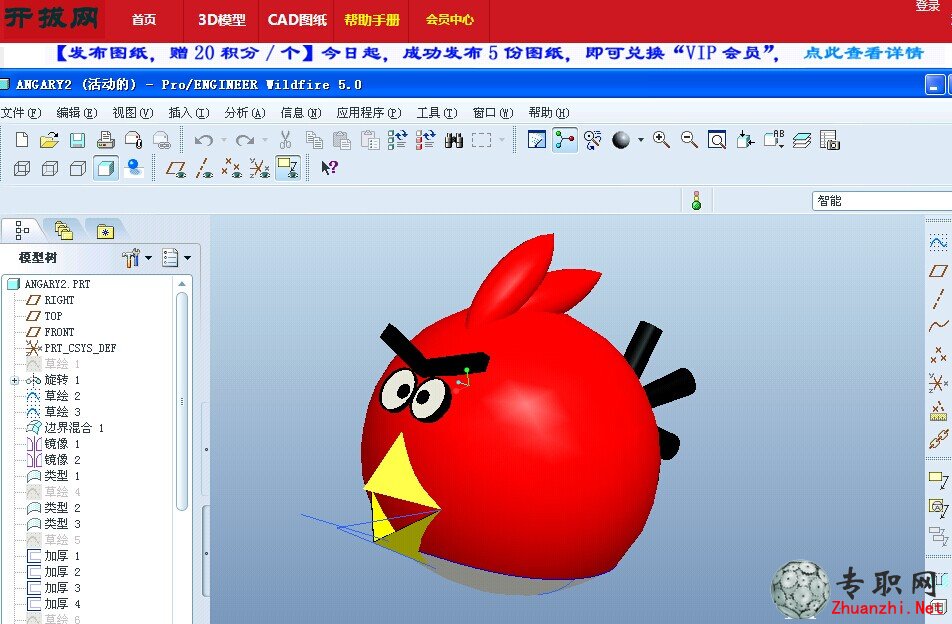Save the model with the floppy disk icon
The height and width of the screenshot is (624, 952).
77,140
